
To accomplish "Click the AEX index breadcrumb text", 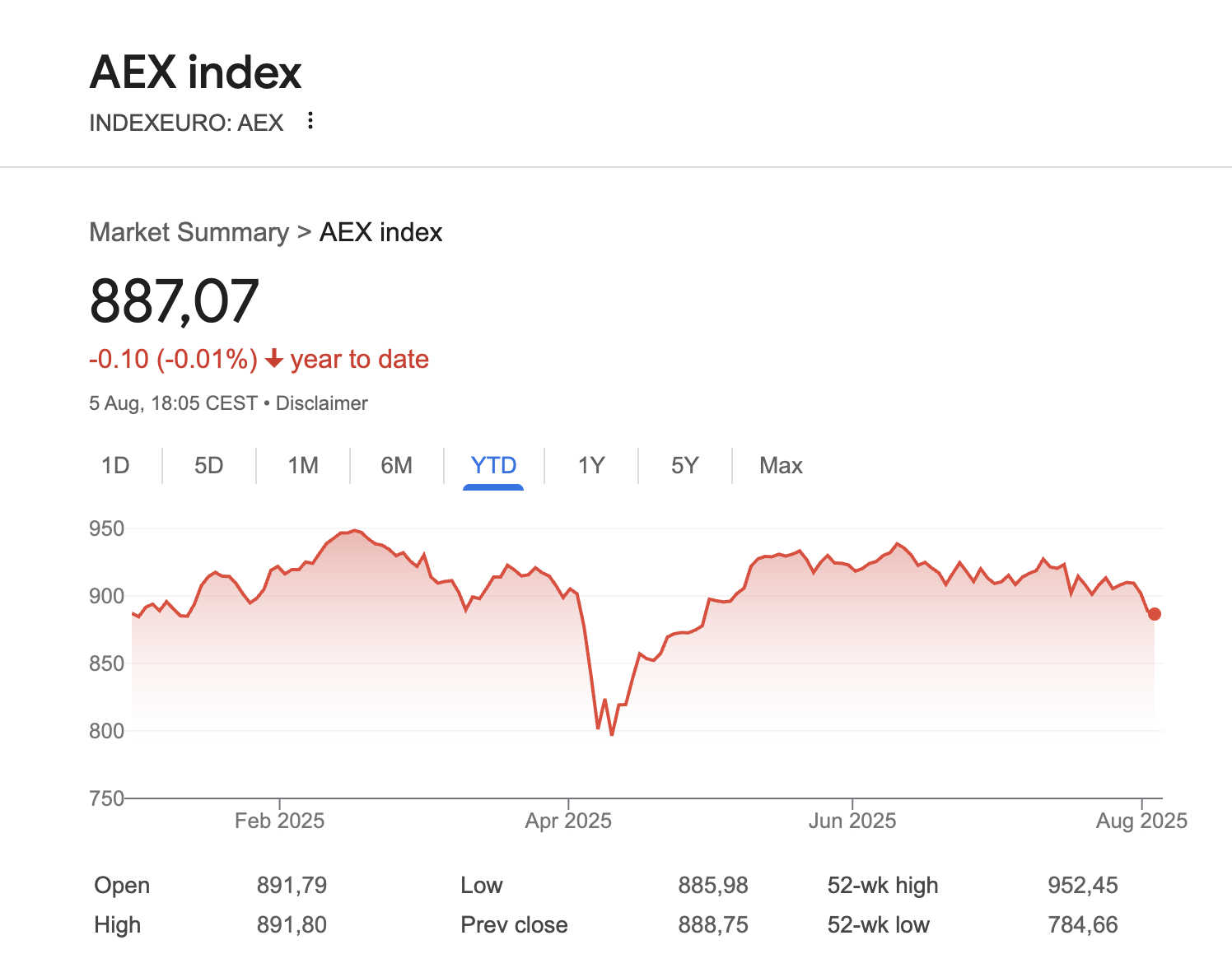I will point(380,233).
